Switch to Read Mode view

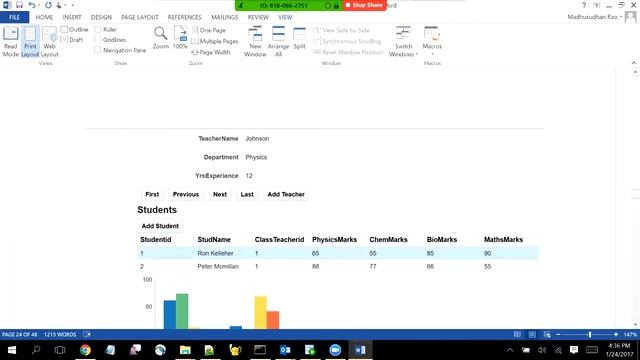pos(11,41)
